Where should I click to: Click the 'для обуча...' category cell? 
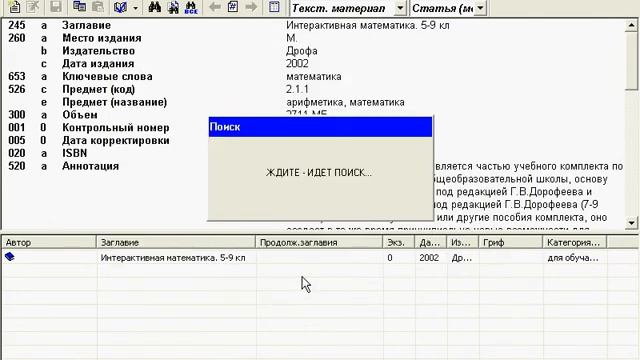point(573,258)
